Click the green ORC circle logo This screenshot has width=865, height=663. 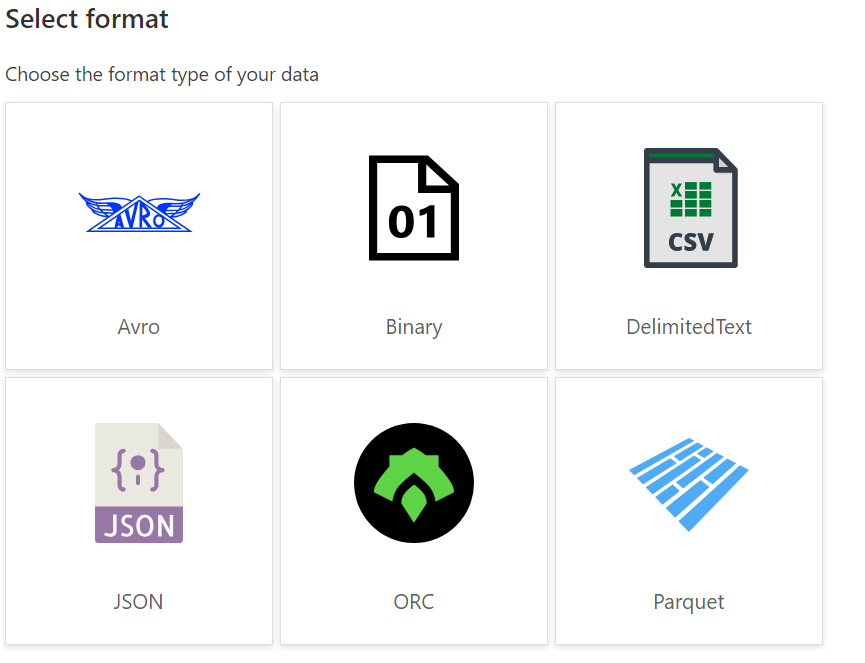(414, 483)
